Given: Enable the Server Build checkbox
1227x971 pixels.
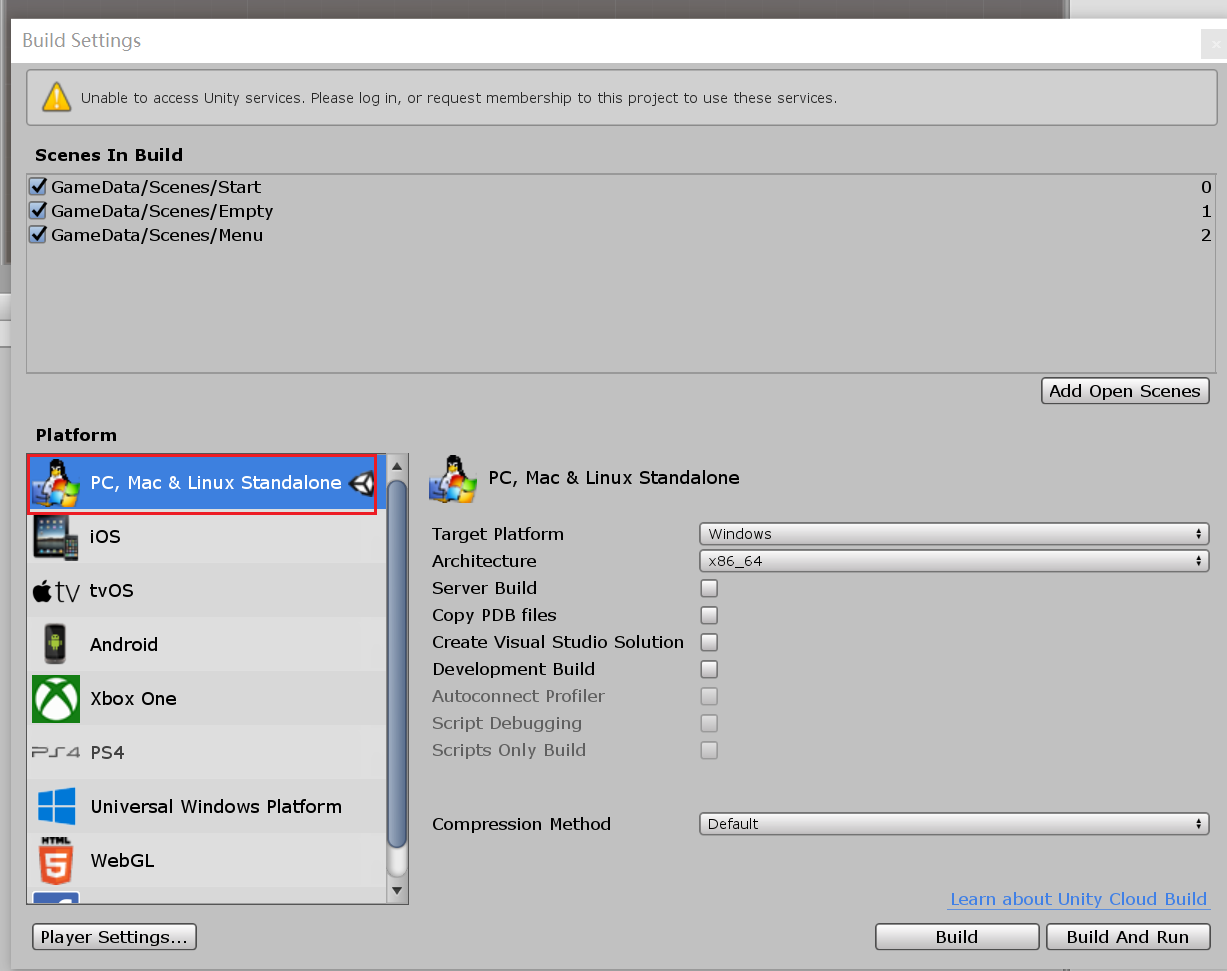Looking at the screenshot, I should pos(709,588).
